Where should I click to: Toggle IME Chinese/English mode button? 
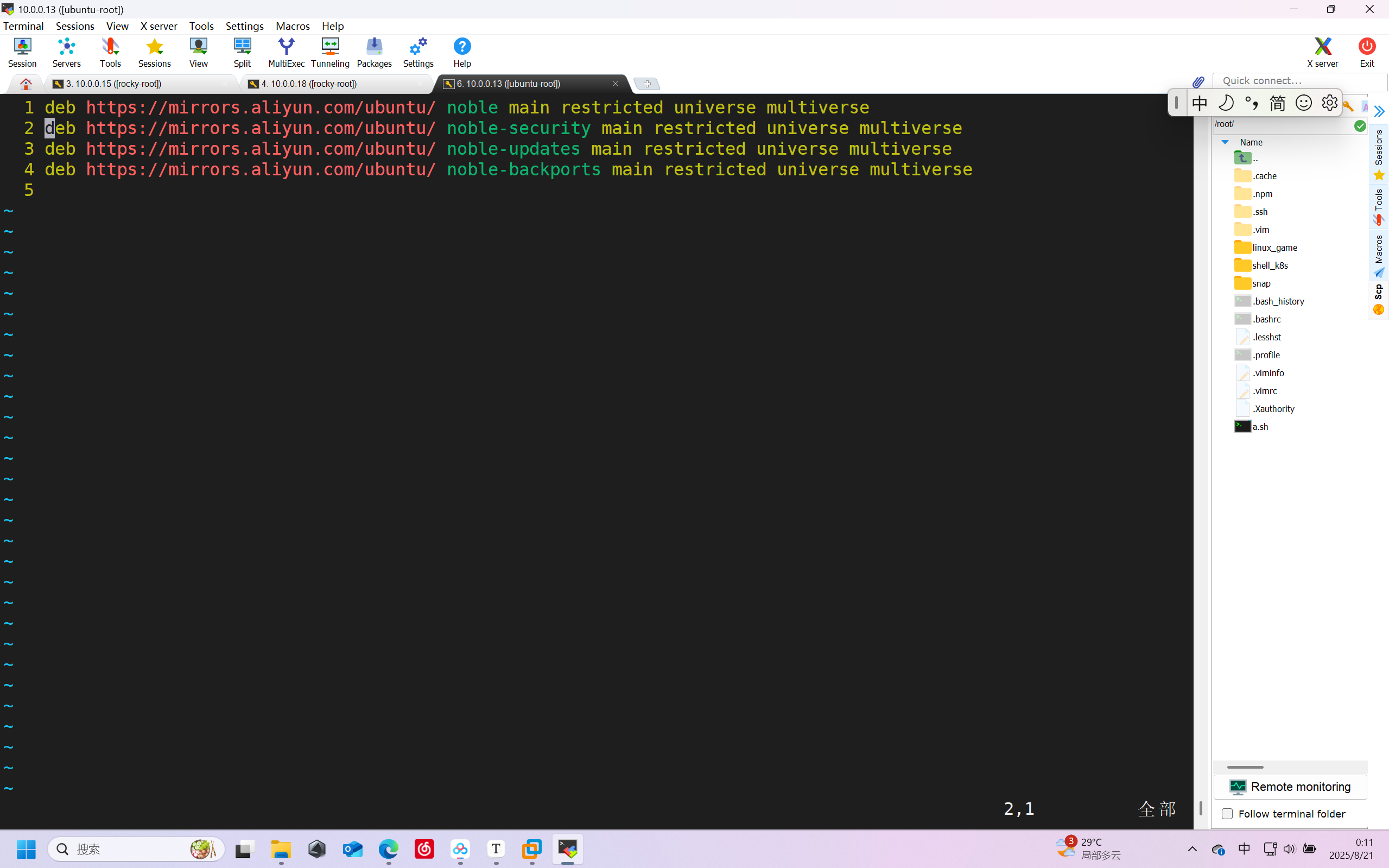click(1200, 103)
